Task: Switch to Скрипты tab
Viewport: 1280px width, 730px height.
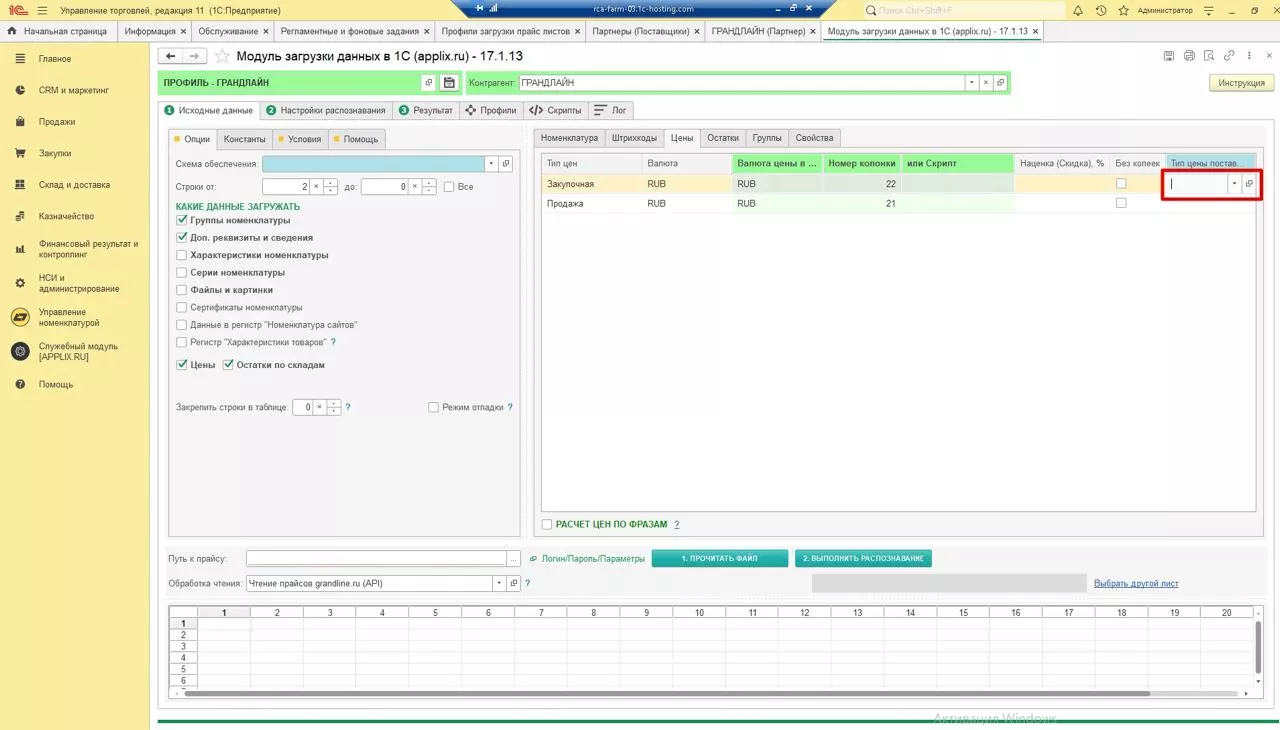Action: point(555,110)
